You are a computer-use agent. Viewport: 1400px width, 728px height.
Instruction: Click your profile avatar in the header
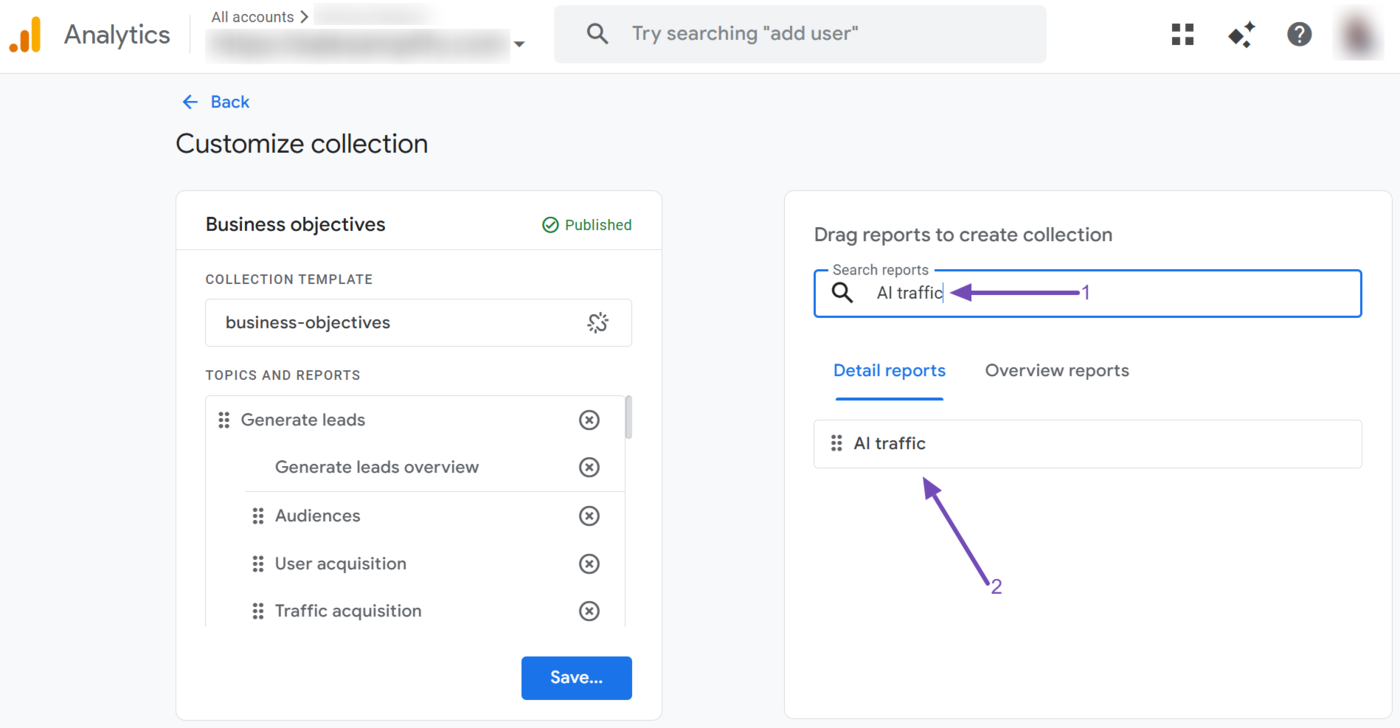(1359, 33)
